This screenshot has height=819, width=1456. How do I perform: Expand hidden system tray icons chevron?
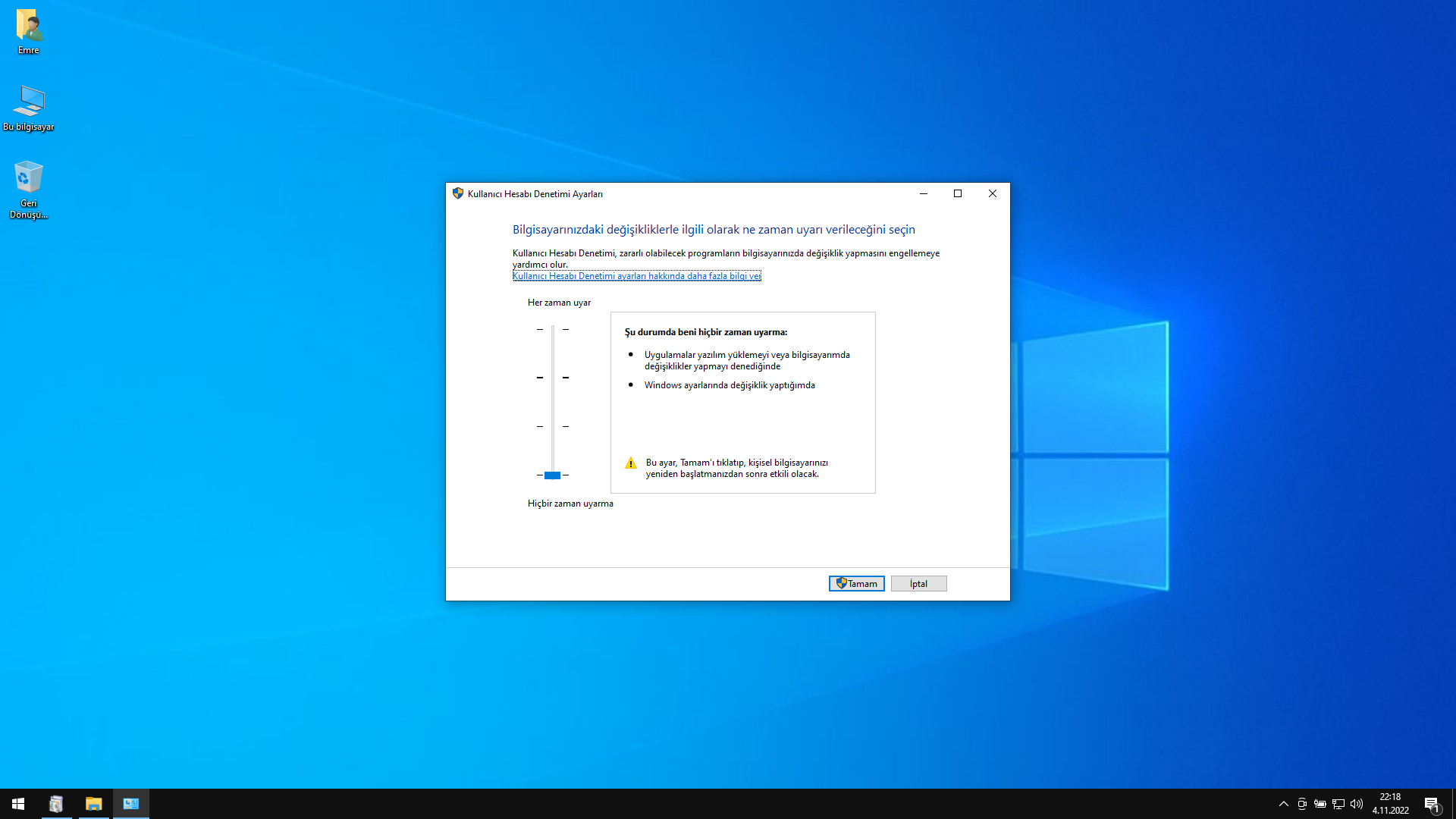(1284, 804)
